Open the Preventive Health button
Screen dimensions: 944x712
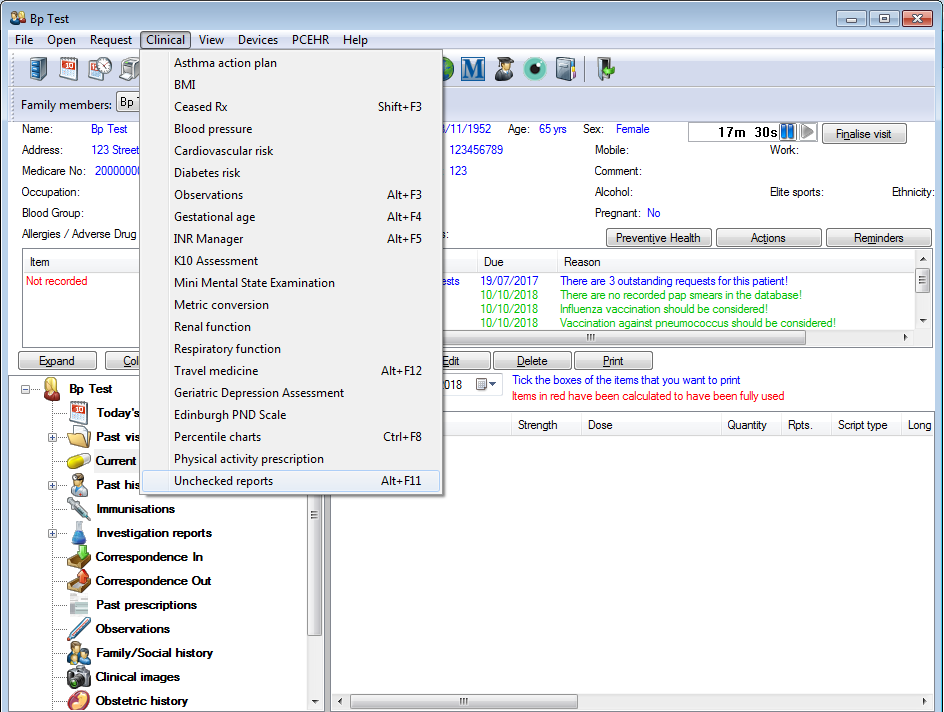pyautogui.click(x=658, y=238)
